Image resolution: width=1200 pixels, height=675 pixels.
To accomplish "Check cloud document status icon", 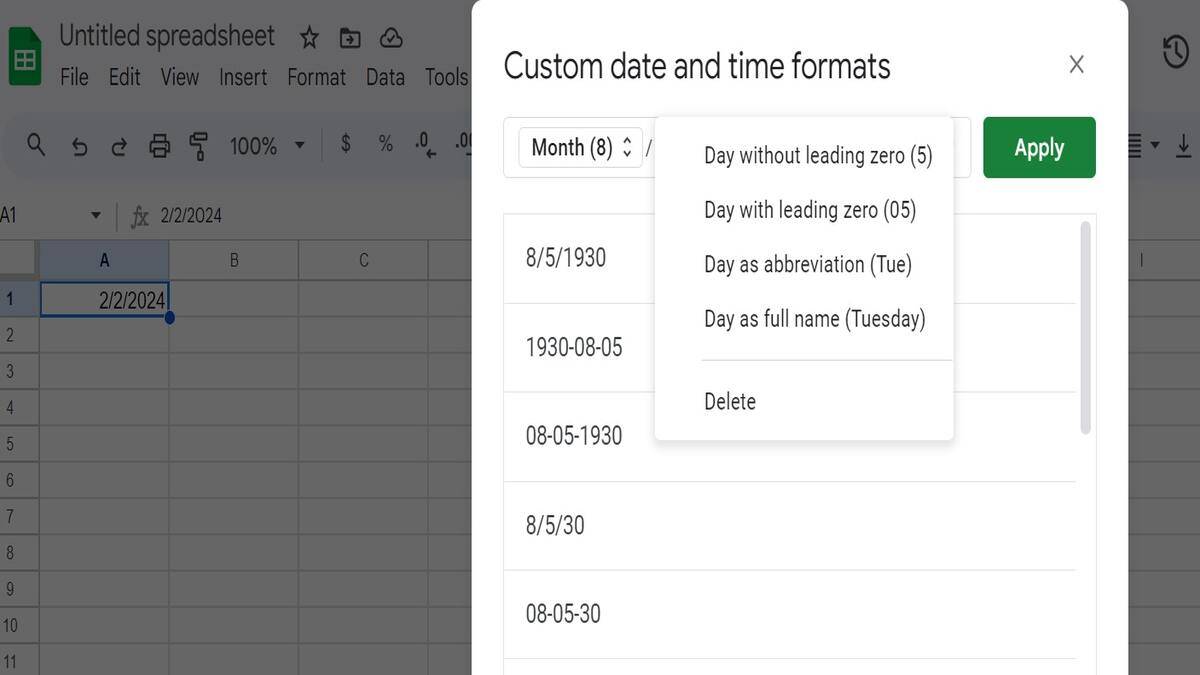I will 391,38.
